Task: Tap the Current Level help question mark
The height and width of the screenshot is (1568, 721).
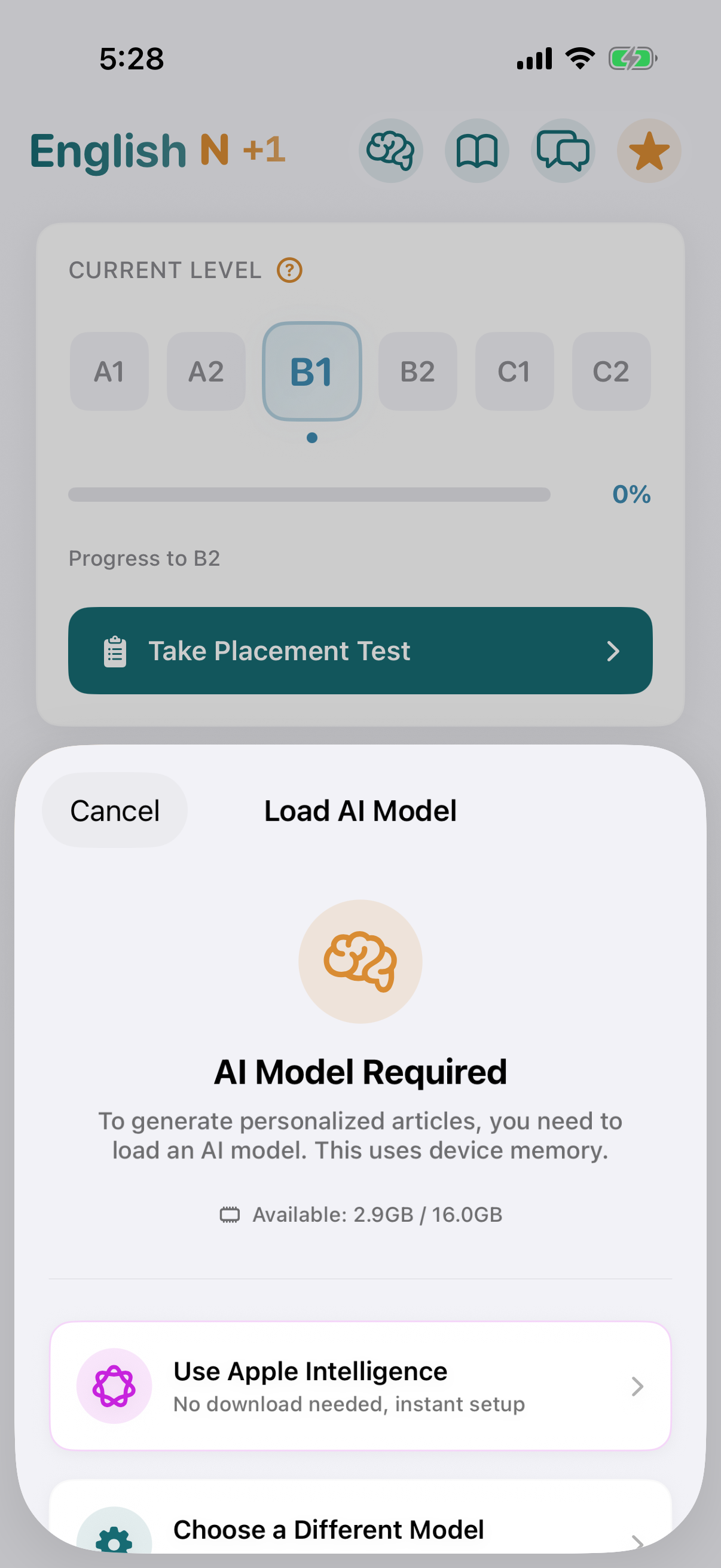Action: [289, 270]
